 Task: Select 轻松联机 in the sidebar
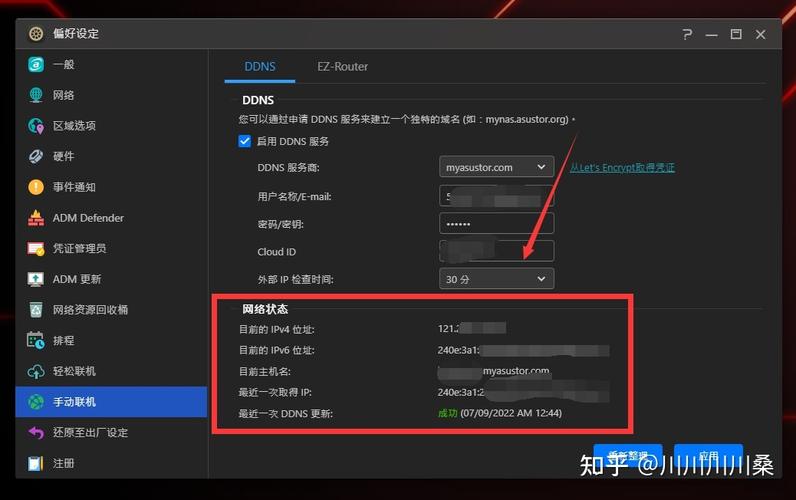click(x=111, y=371)
